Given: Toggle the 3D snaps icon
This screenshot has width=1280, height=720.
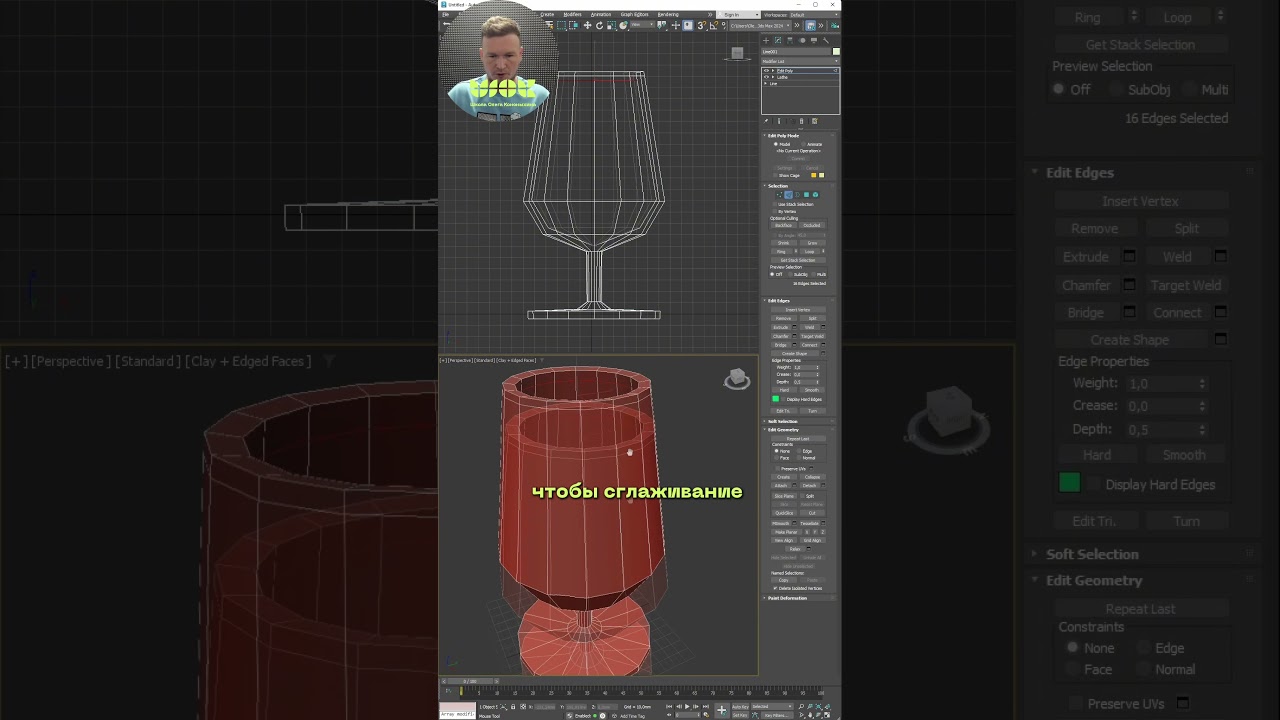Looking at the screenshot, I should pyautogui.click(x=701, y=25).
